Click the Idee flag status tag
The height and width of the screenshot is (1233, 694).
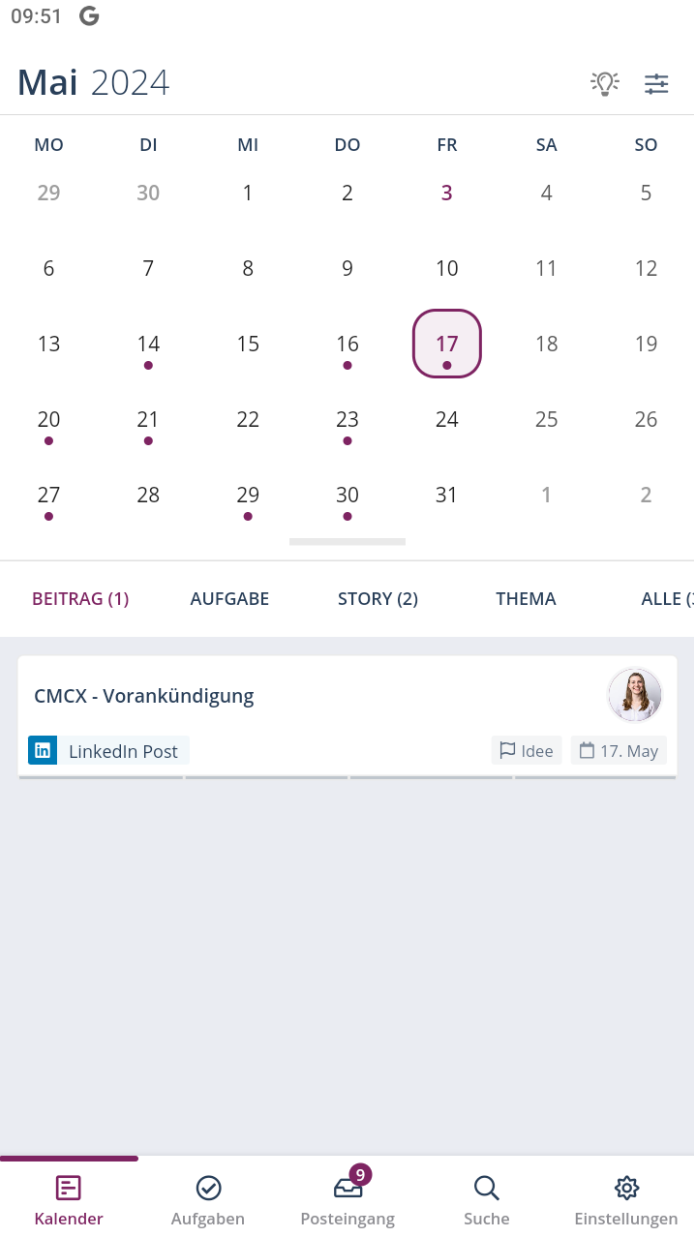point(526,751)
